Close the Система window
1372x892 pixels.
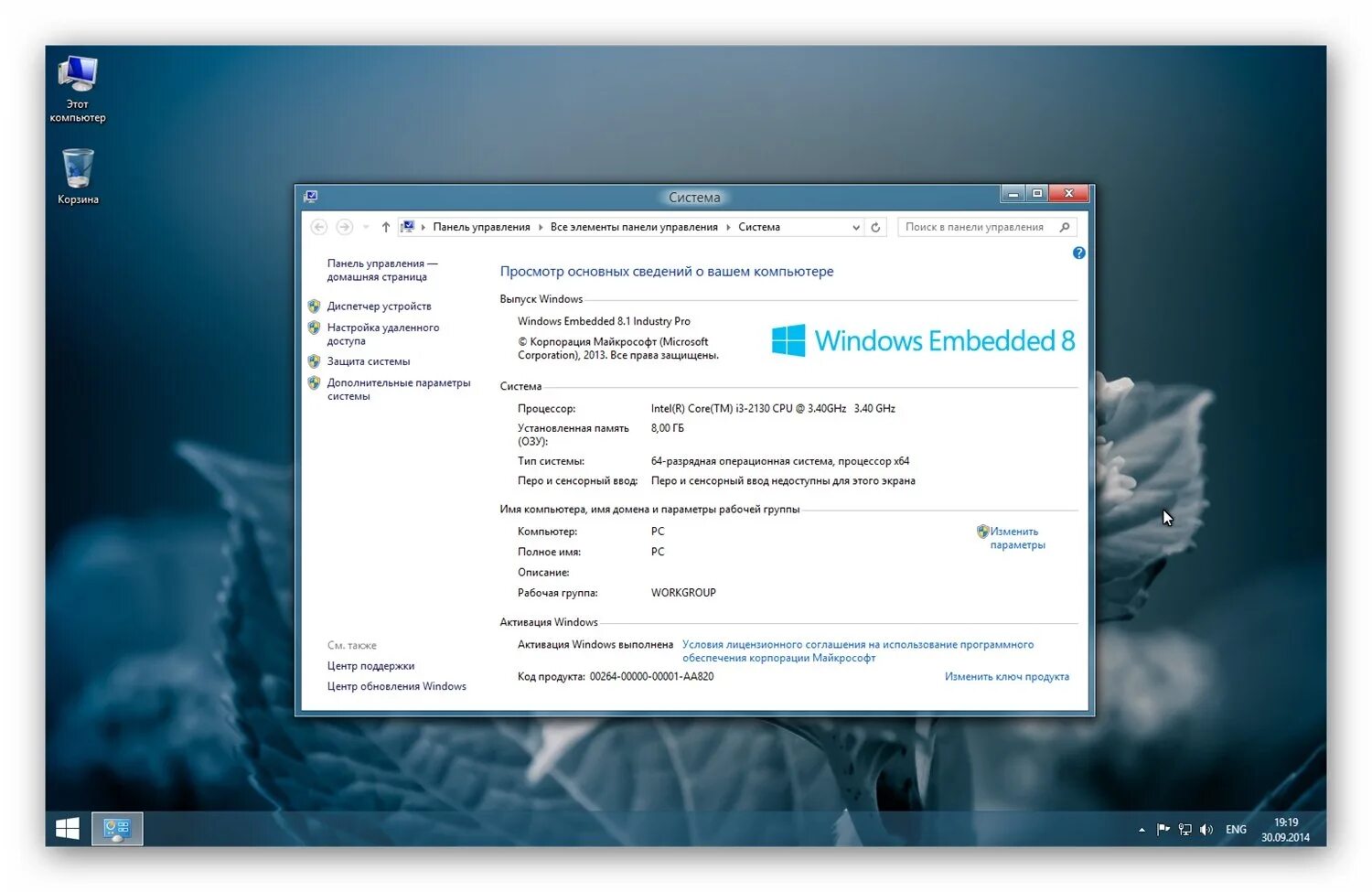tap(1068, 194)
